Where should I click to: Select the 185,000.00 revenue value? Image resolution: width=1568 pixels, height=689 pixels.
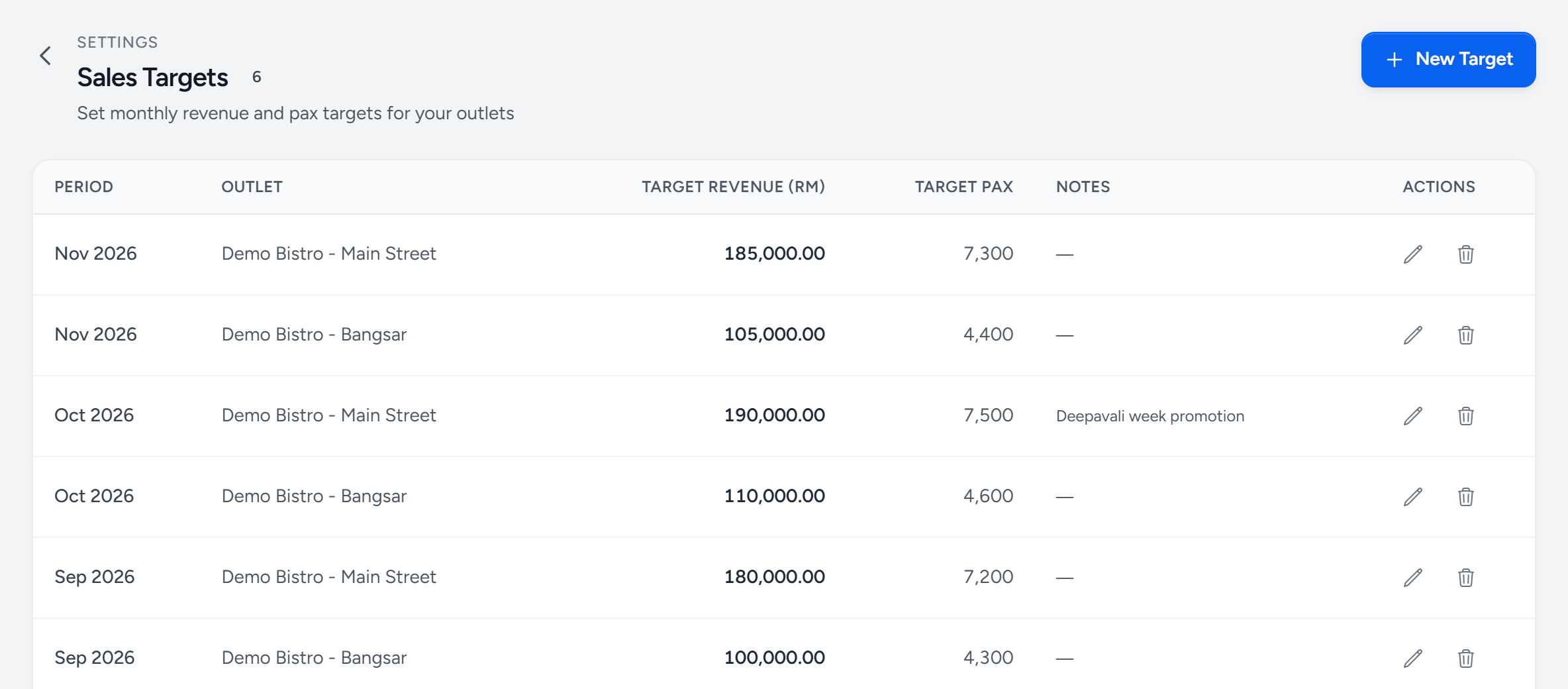click(x=774, y=254)
